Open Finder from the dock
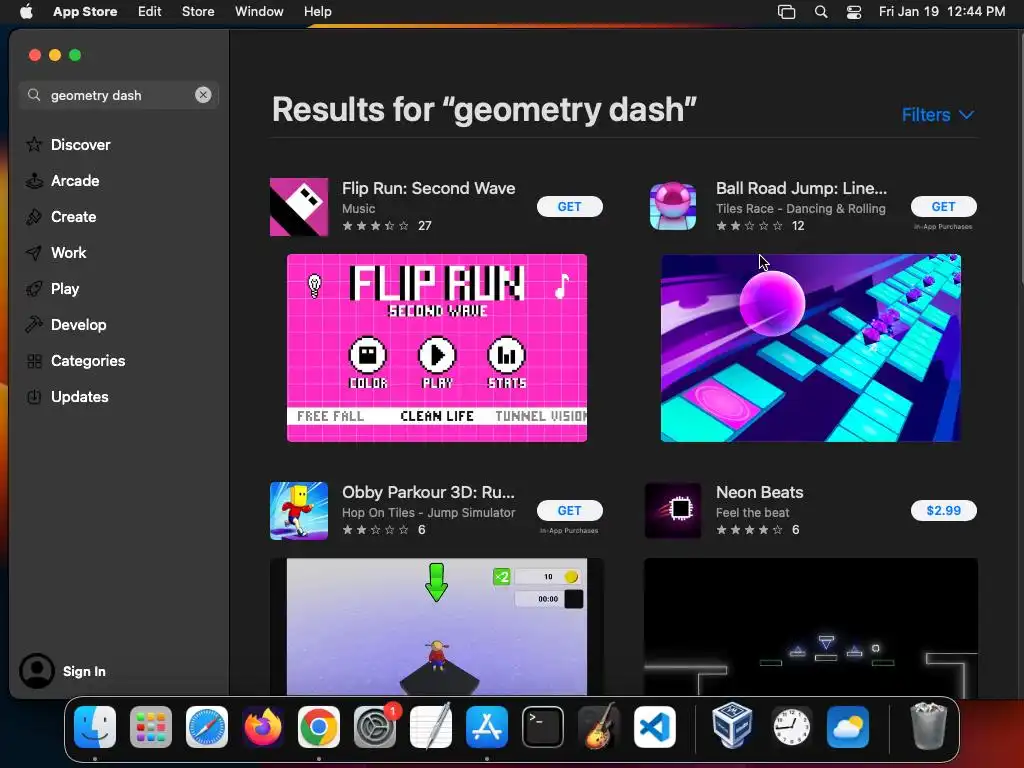The height and width of the screenshot is (768, 1024). tap(95, 727)
